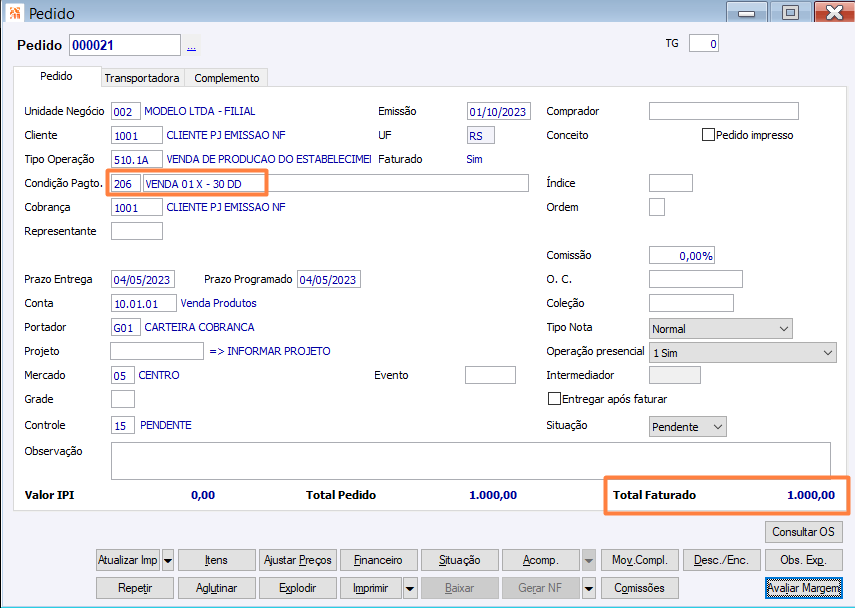The width and height of the screenshot is (855, 608).
Task: Click the O. C. input field
Action: pos(696,279)
